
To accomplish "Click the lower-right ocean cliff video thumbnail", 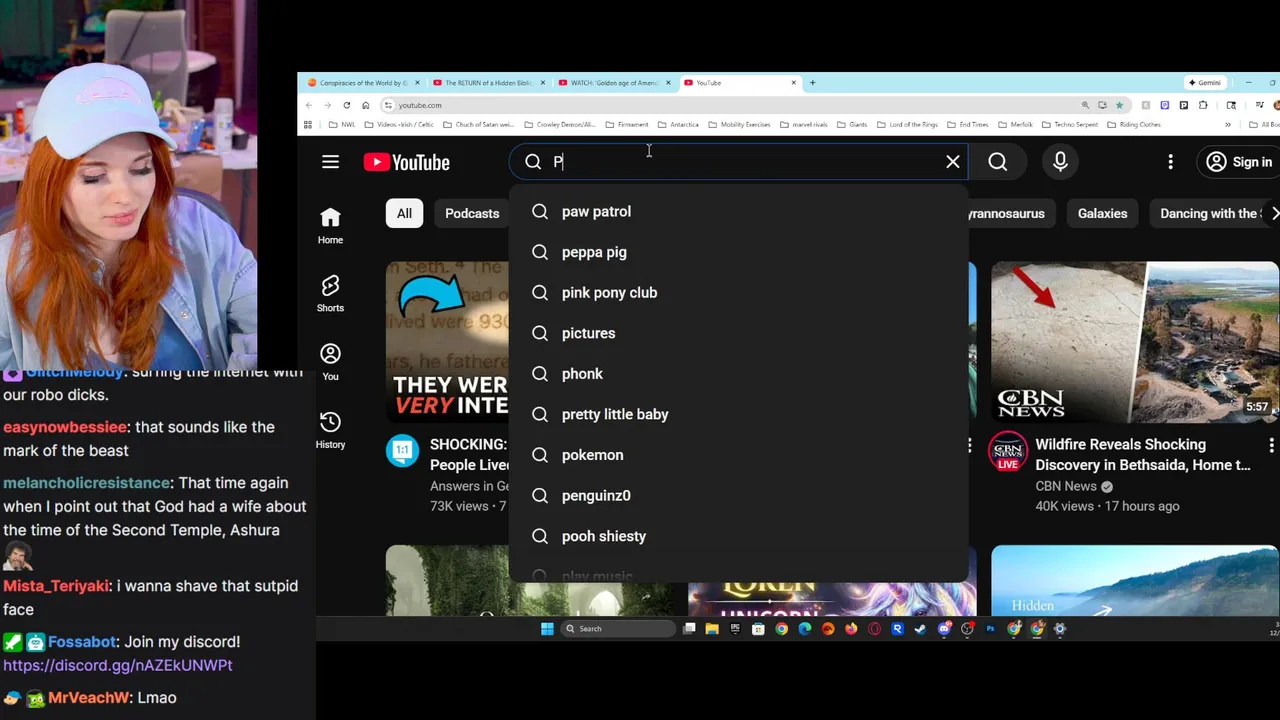I will coord(1134,581).
